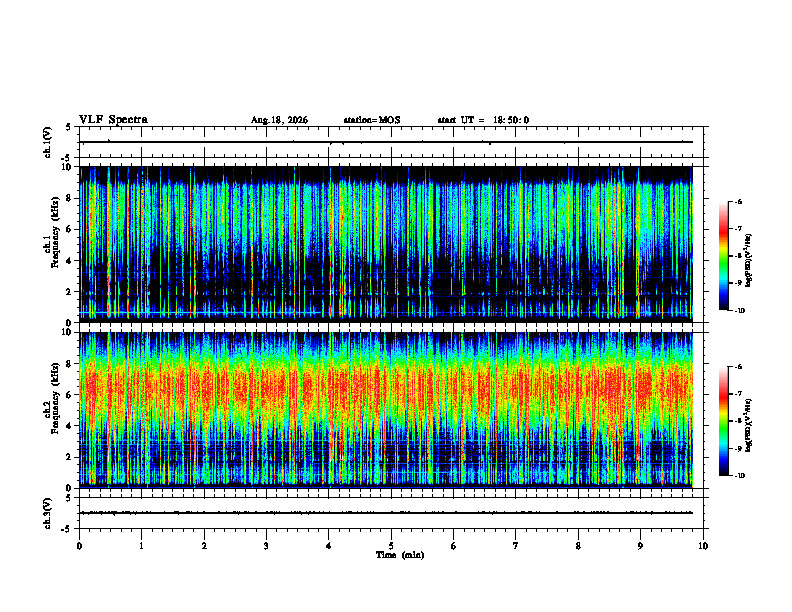Click the ch.1 spectrogram color scale bar

(723, 256)
